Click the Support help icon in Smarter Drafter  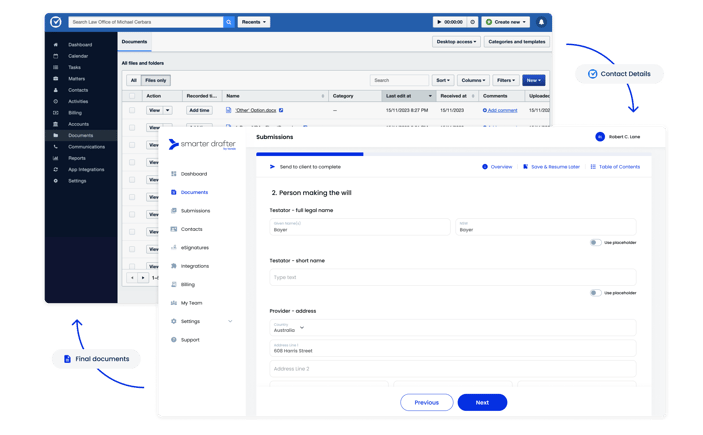[x=174, y=339]
